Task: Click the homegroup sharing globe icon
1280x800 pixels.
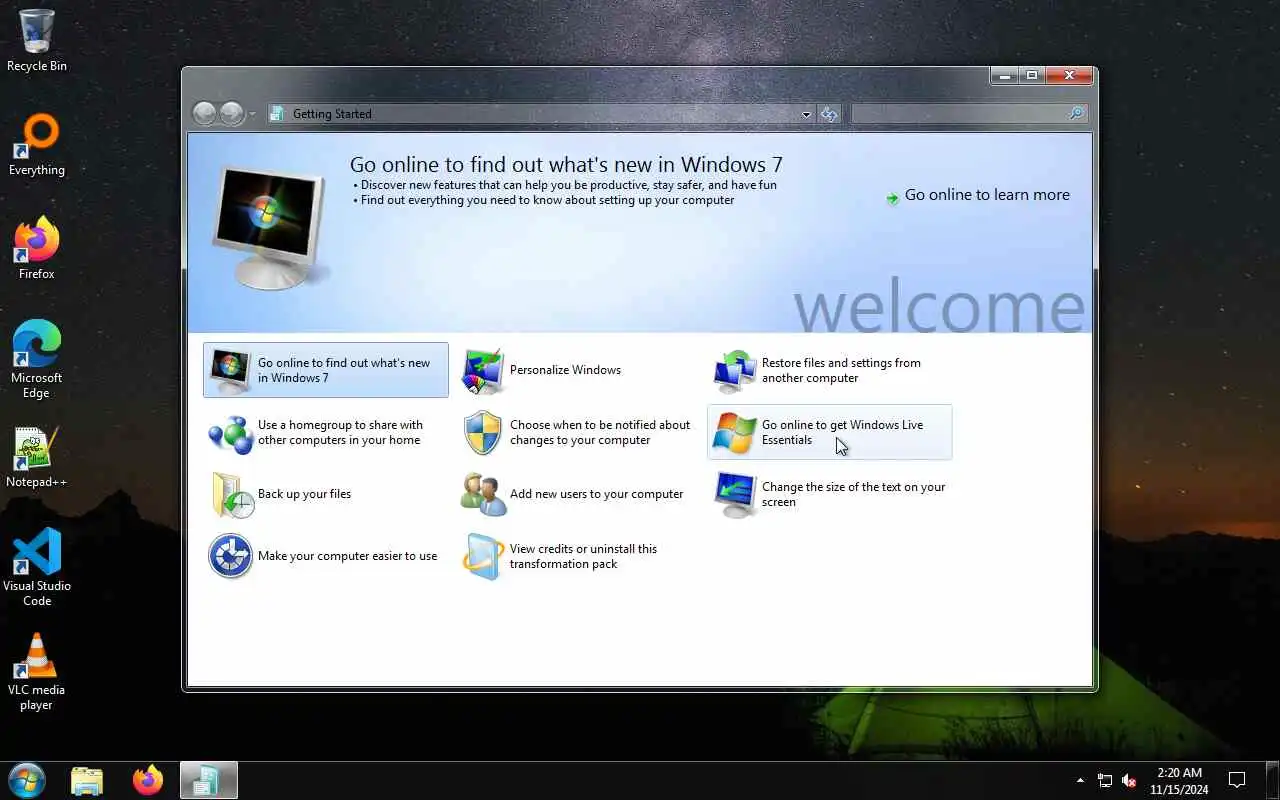Action: [x=230, y=433]
